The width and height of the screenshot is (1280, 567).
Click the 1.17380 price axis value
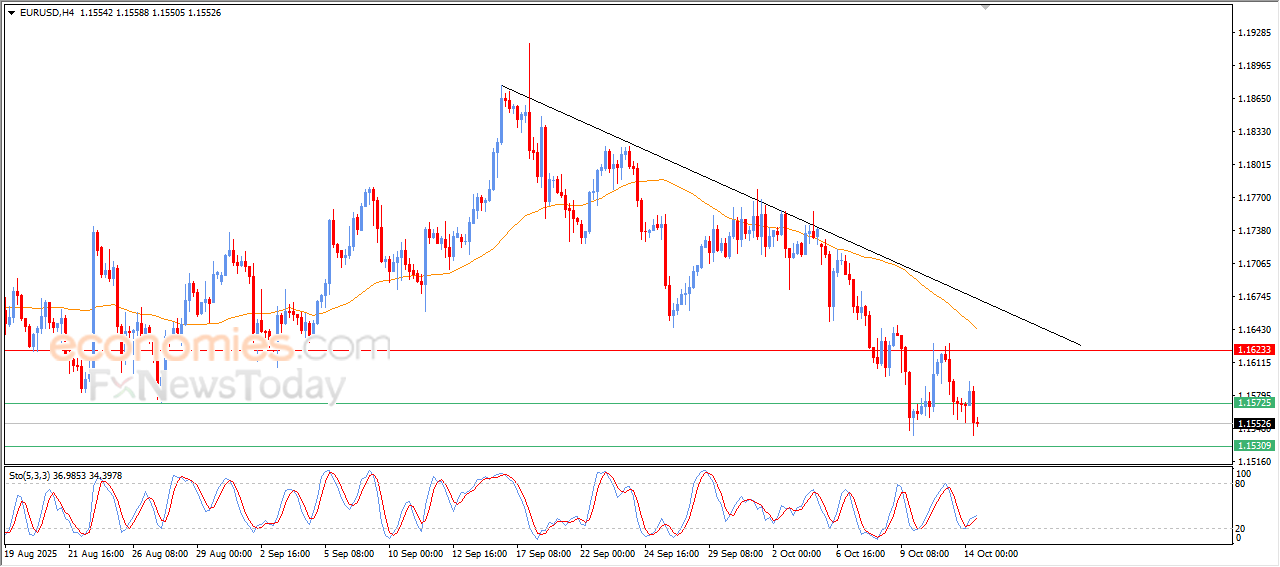click(x=1256, y=231)
